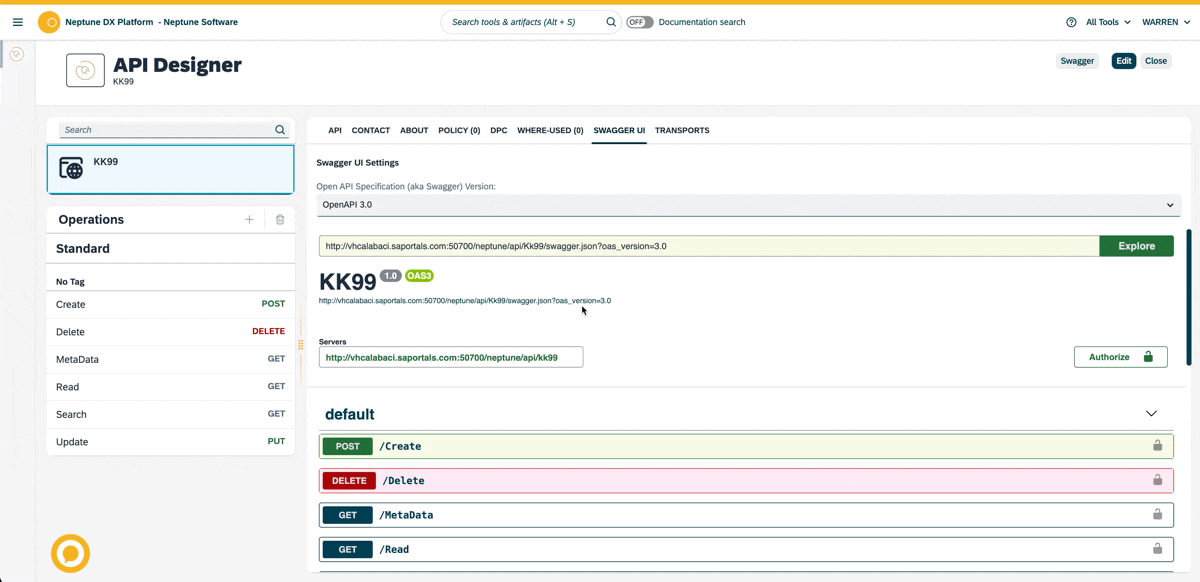Select the MetaData GET operation

(x=171, y=359)
